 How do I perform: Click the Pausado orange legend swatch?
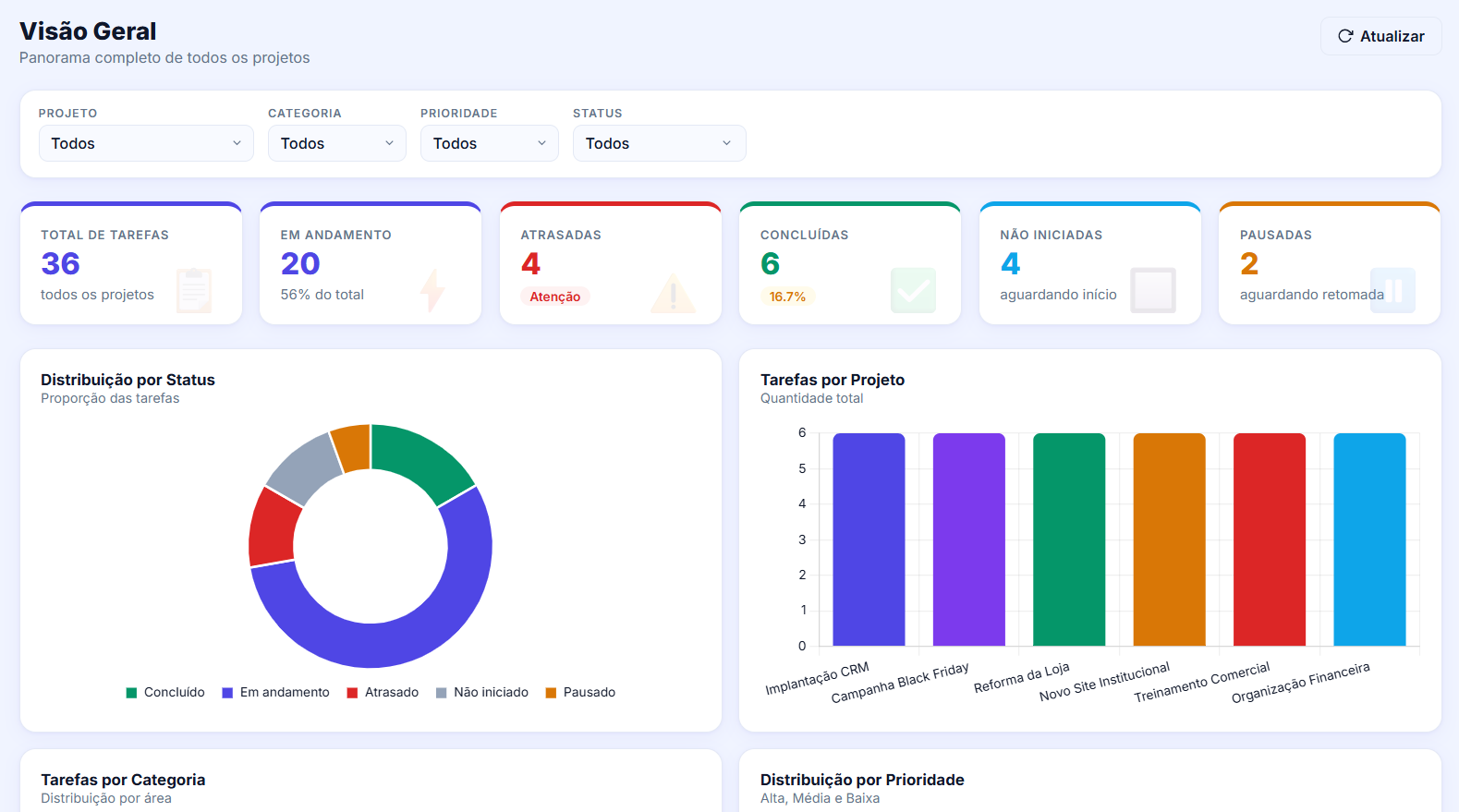[551, 693]
